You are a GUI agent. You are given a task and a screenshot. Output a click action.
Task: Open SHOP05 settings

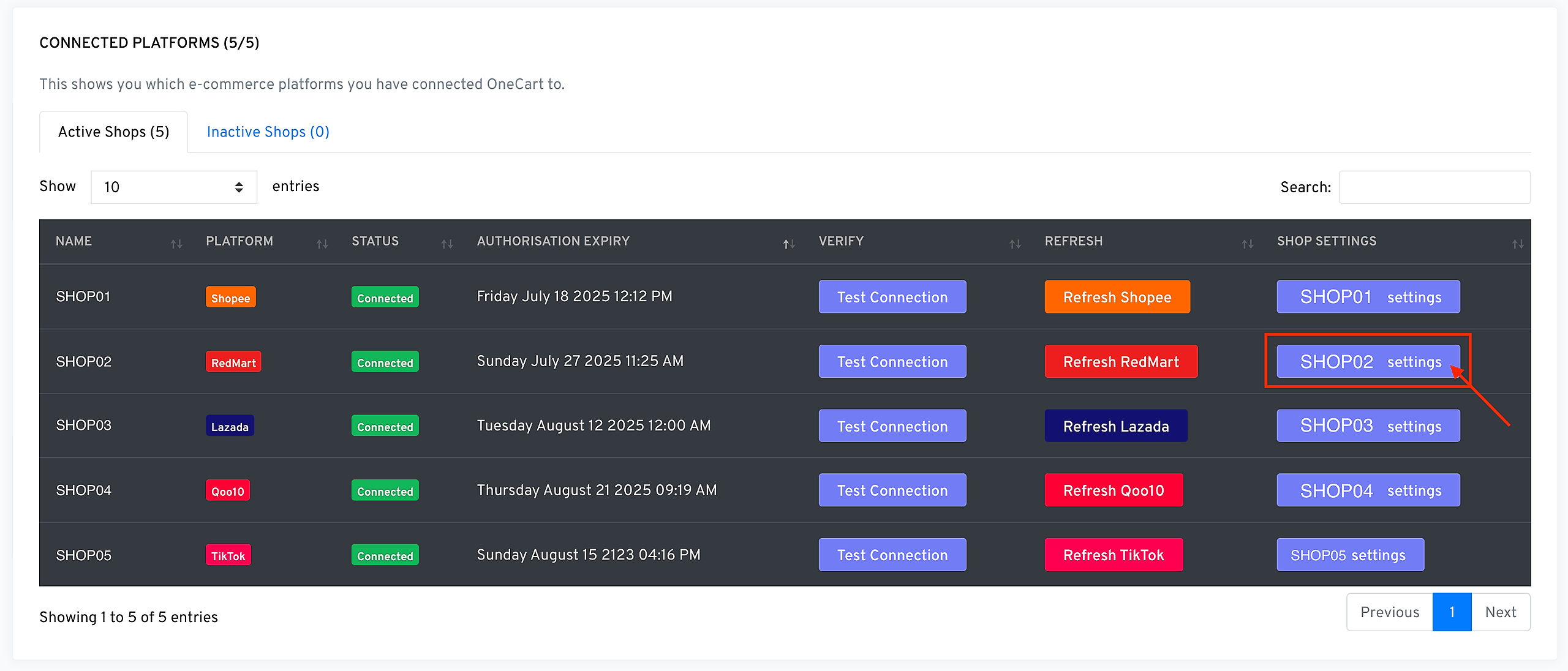tap(1349, 555)
